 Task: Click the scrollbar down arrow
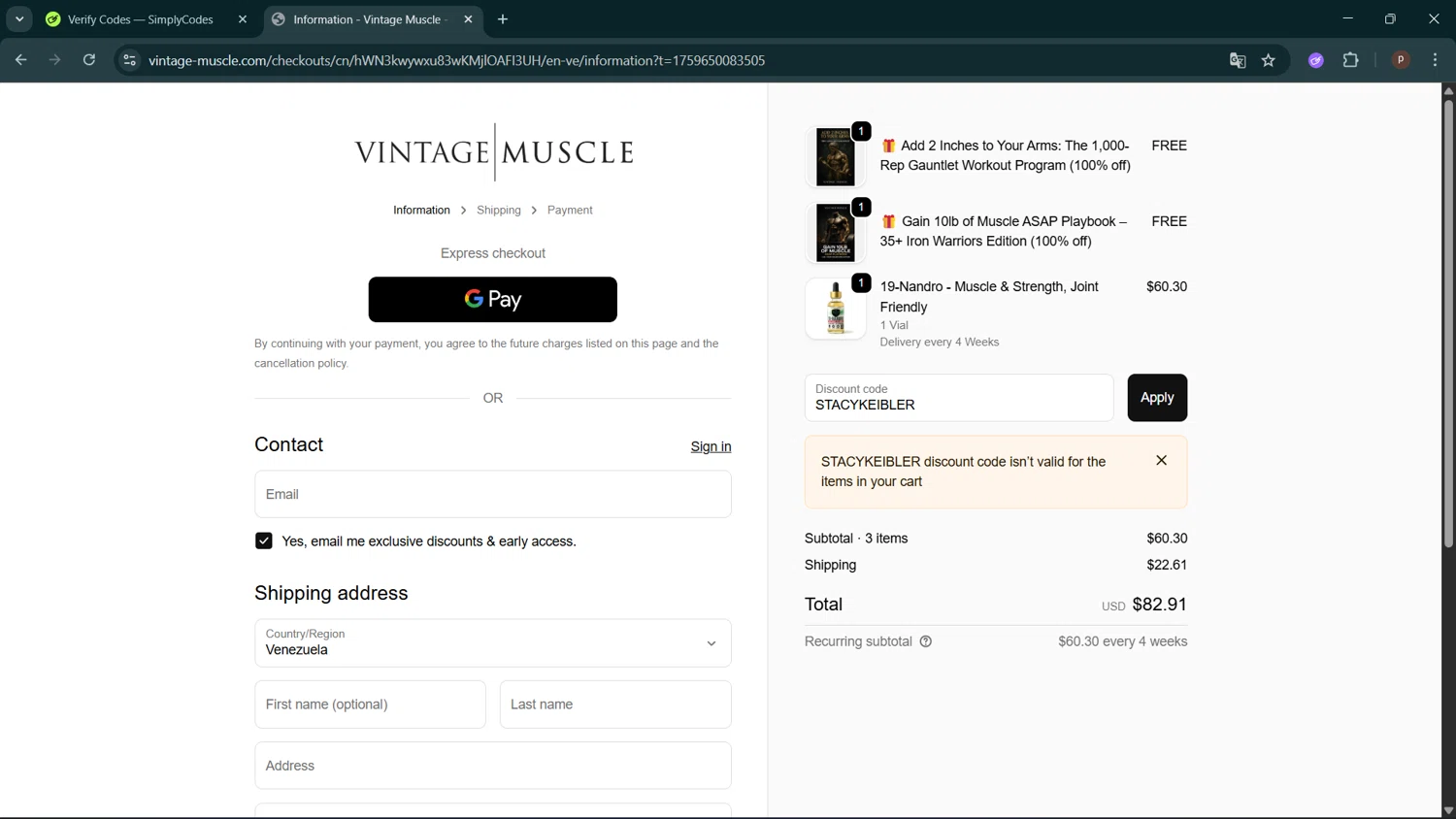coord(1448,811)
